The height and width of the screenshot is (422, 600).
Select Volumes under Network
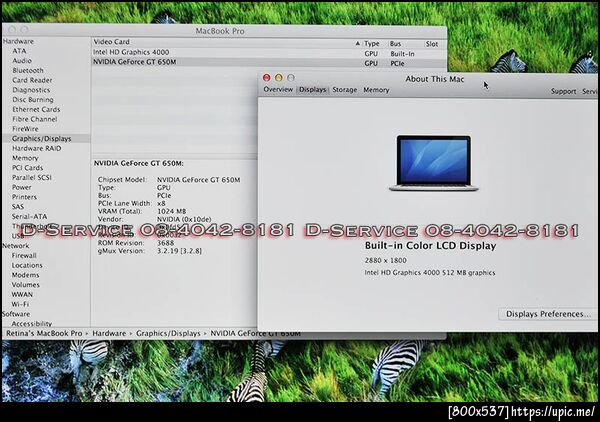[25, 285]
